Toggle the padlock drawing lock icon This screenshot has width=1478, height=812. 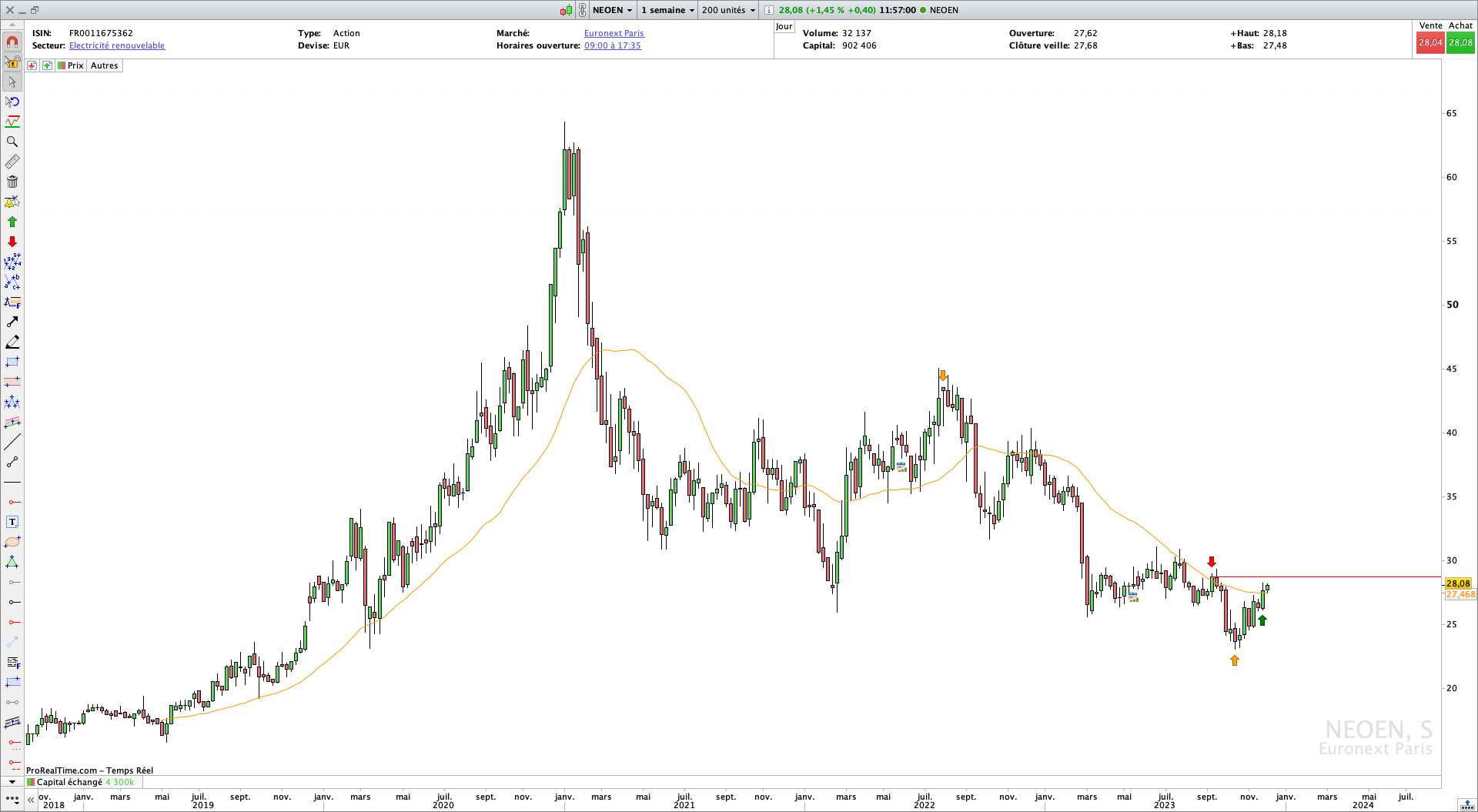click(x=12, y=62)
